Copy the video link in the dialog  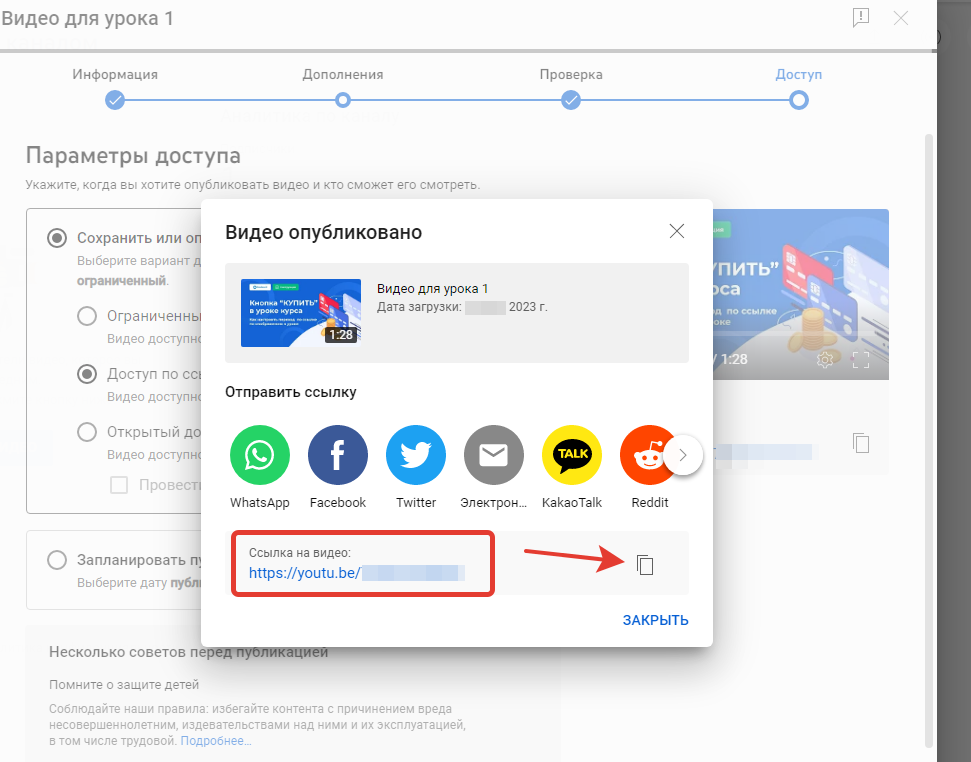click(x=645, y=565)
